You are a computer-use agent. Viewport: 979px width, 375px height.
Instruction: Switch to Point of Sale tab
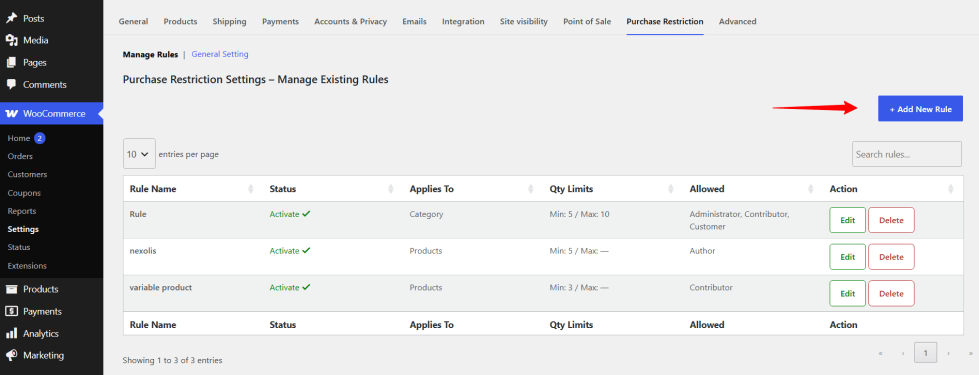click(x=587, y=21)
